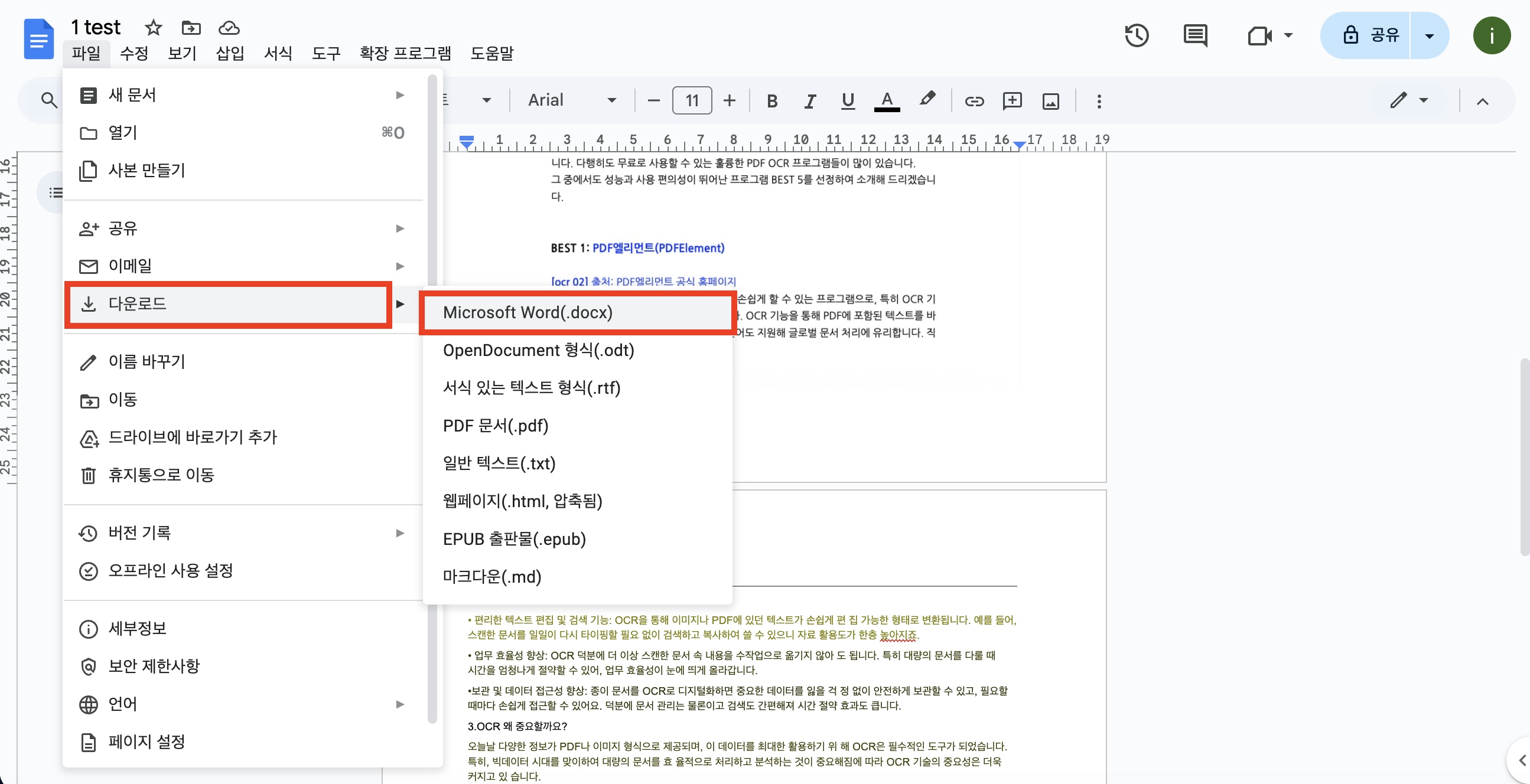Toggle underline formatting
Viewport: 1530px width, 784px height.
[848, 100]
